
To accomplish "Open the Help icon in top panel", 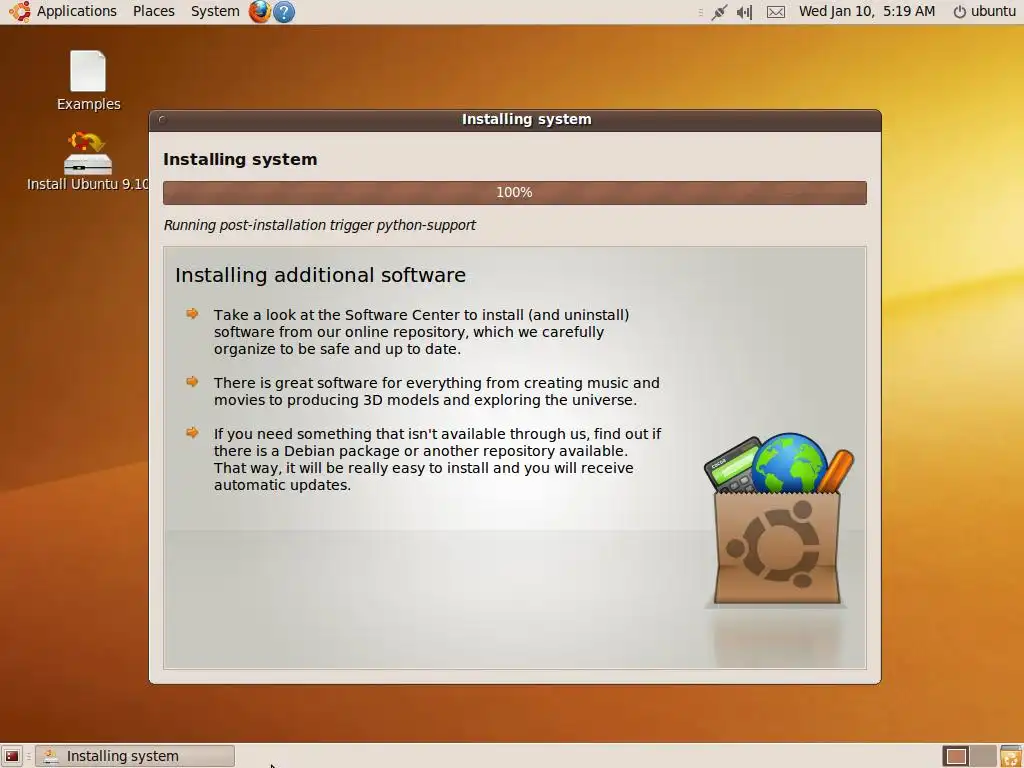I will pos(283,12).
